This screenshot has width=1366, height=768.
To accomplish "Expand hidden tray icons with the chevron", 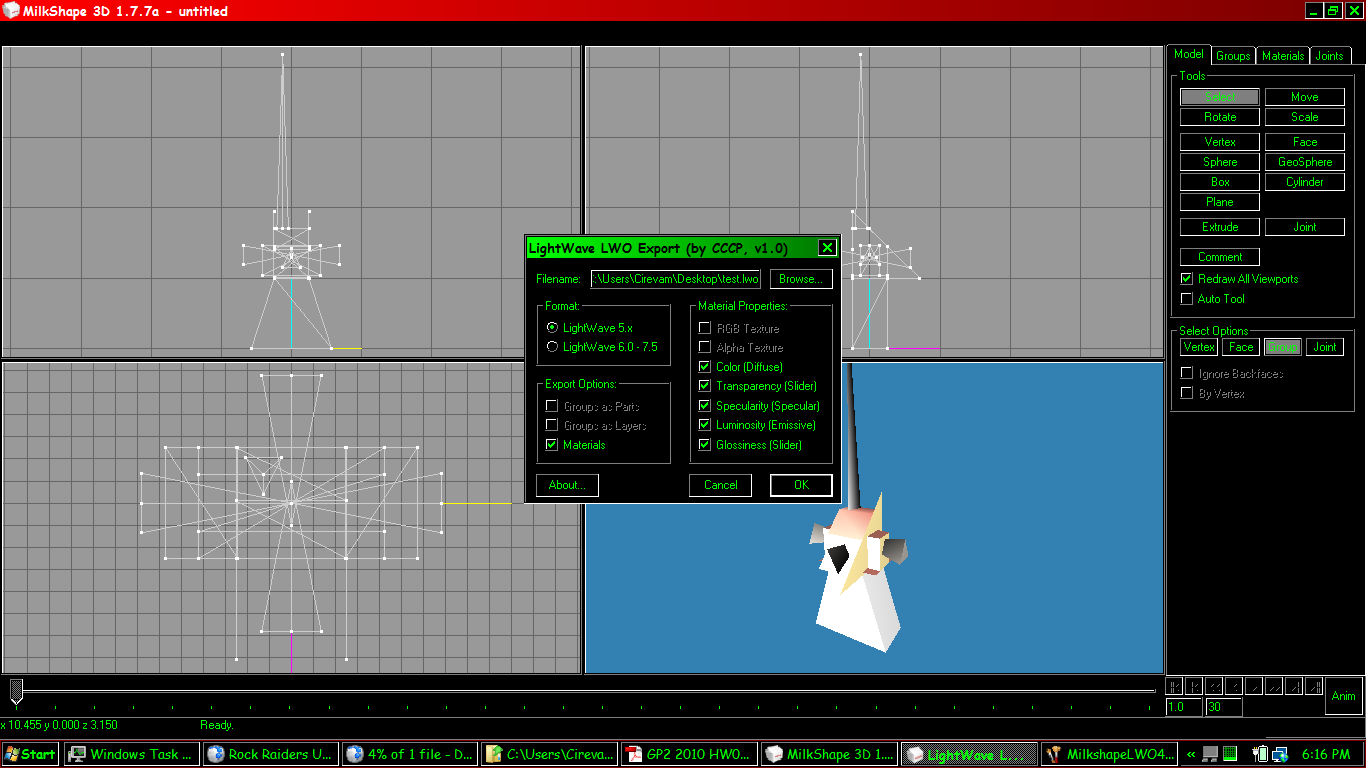I will (1192, 755).
